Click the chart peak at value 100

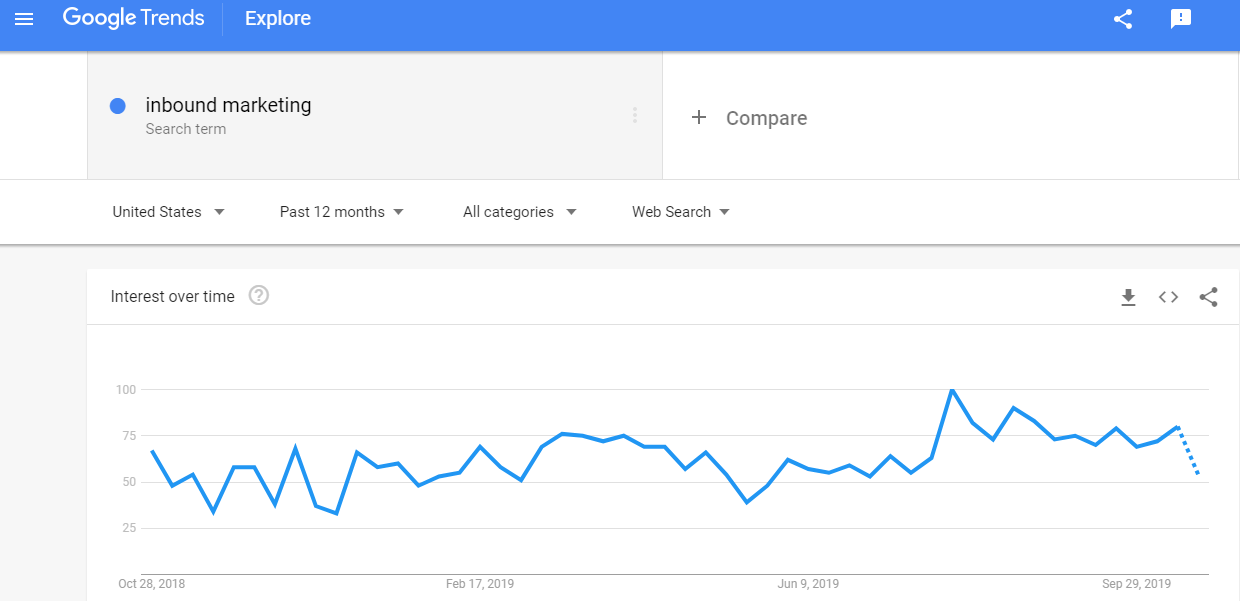(952, 389)
